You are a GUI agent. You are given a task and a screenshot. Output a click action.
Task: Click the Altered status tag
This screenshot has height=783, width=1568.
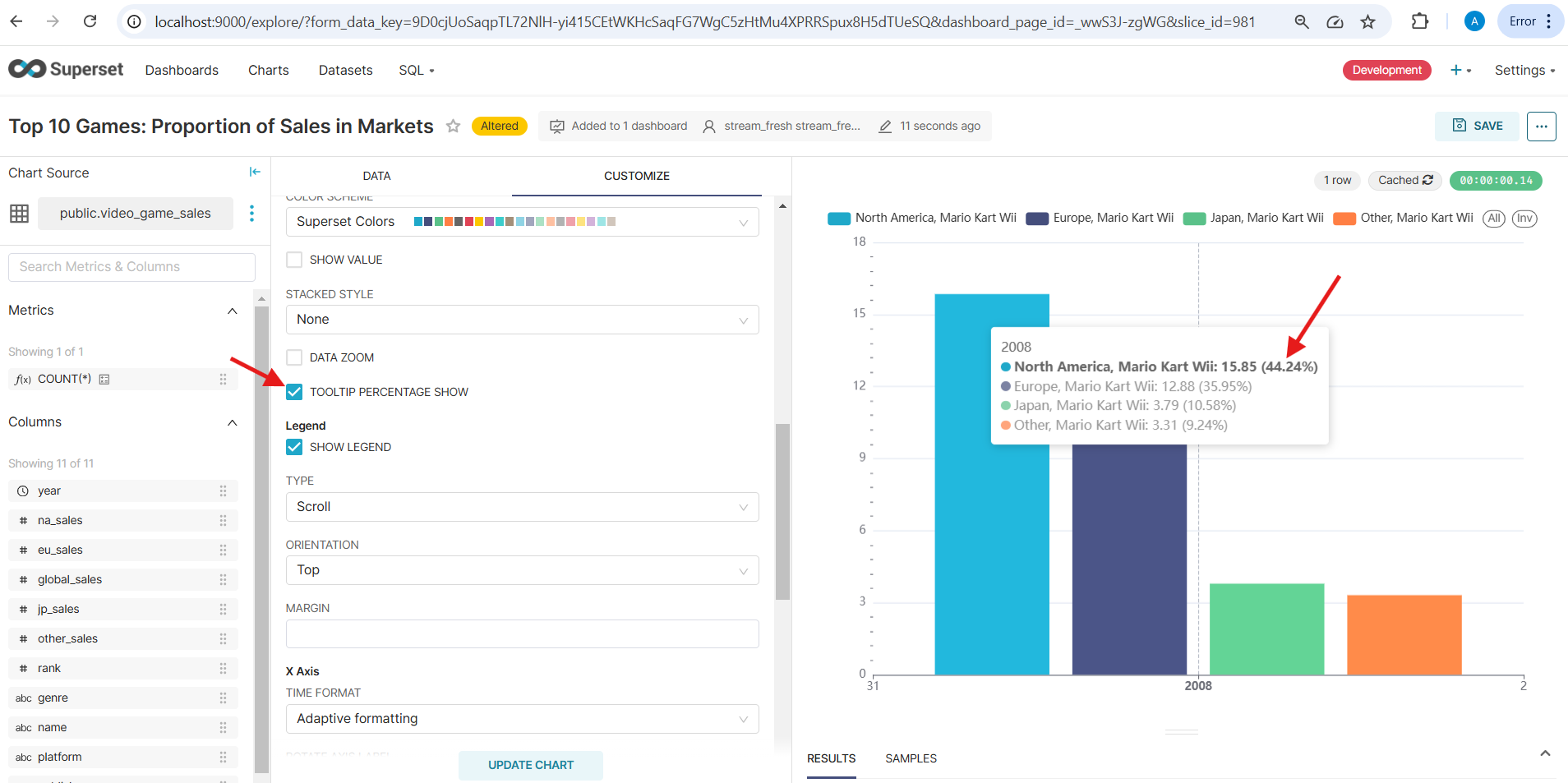500,126
